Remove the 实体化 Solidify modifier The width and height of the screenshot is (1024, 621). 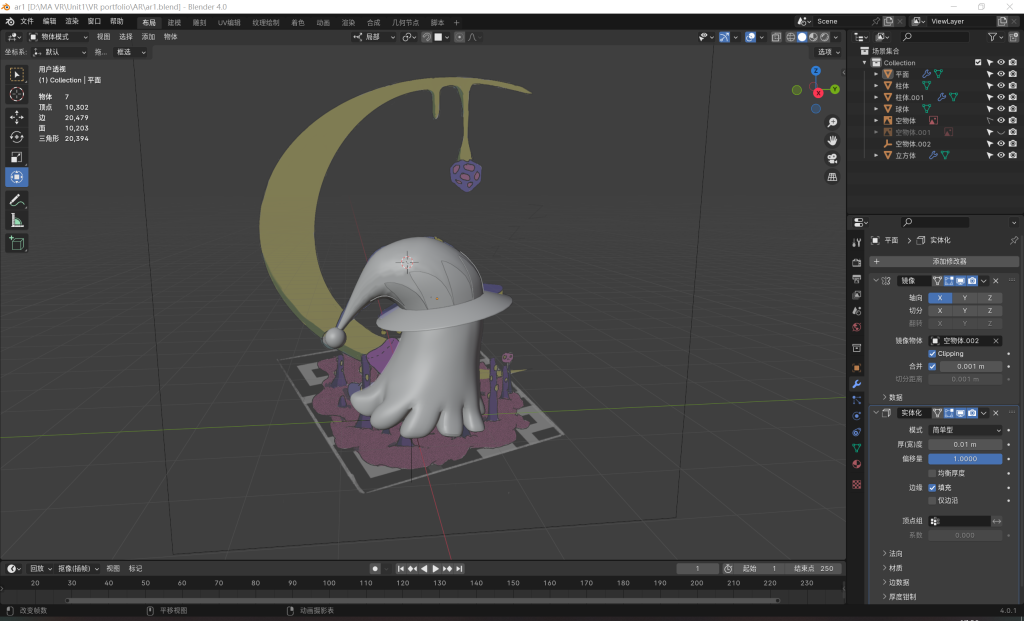tap(996, 413)
